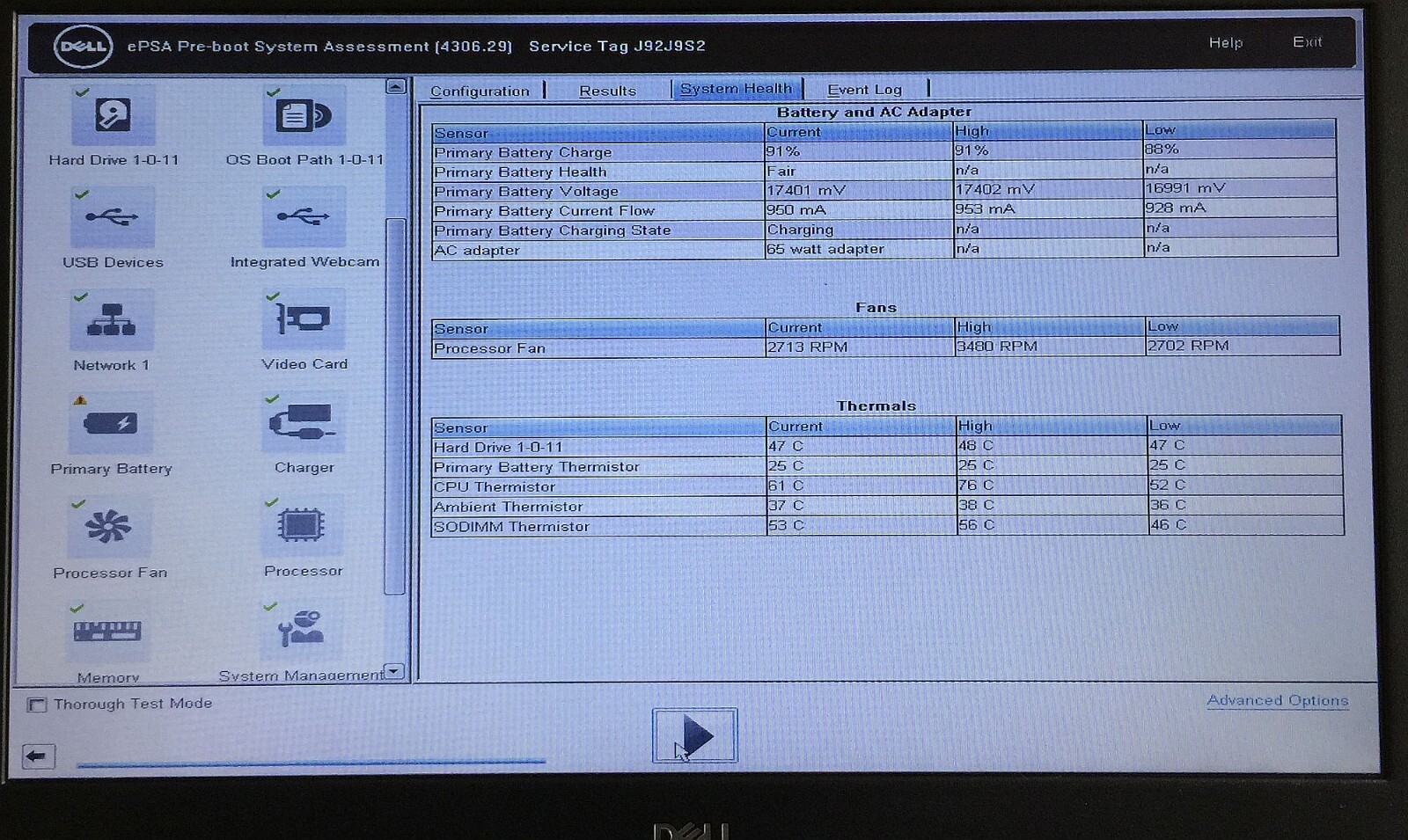Enable the Thorough Test Mode checkbox

[37, 705]
